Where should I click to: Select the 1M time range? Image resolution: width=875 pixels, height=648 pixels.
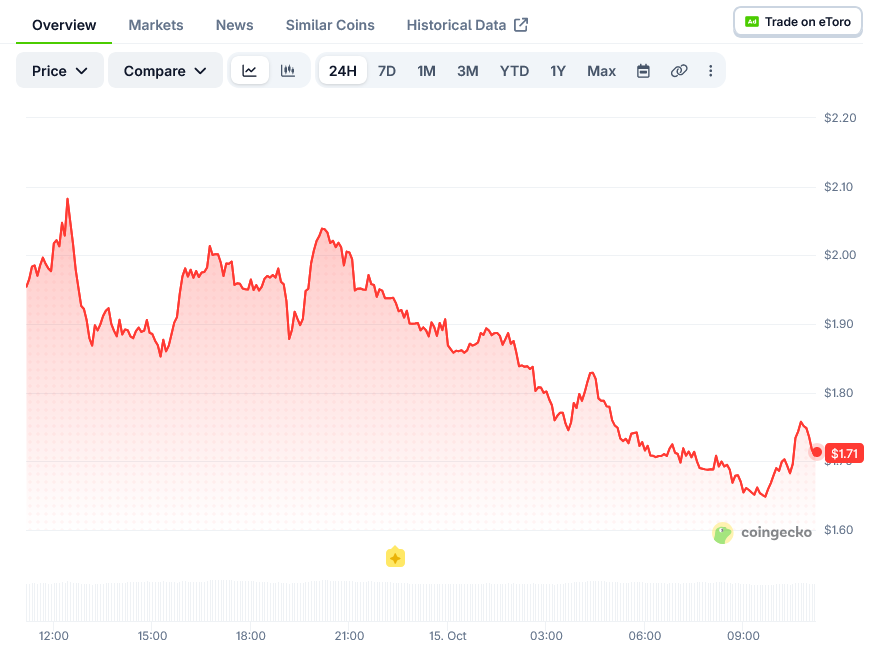[x=426, y=71]
